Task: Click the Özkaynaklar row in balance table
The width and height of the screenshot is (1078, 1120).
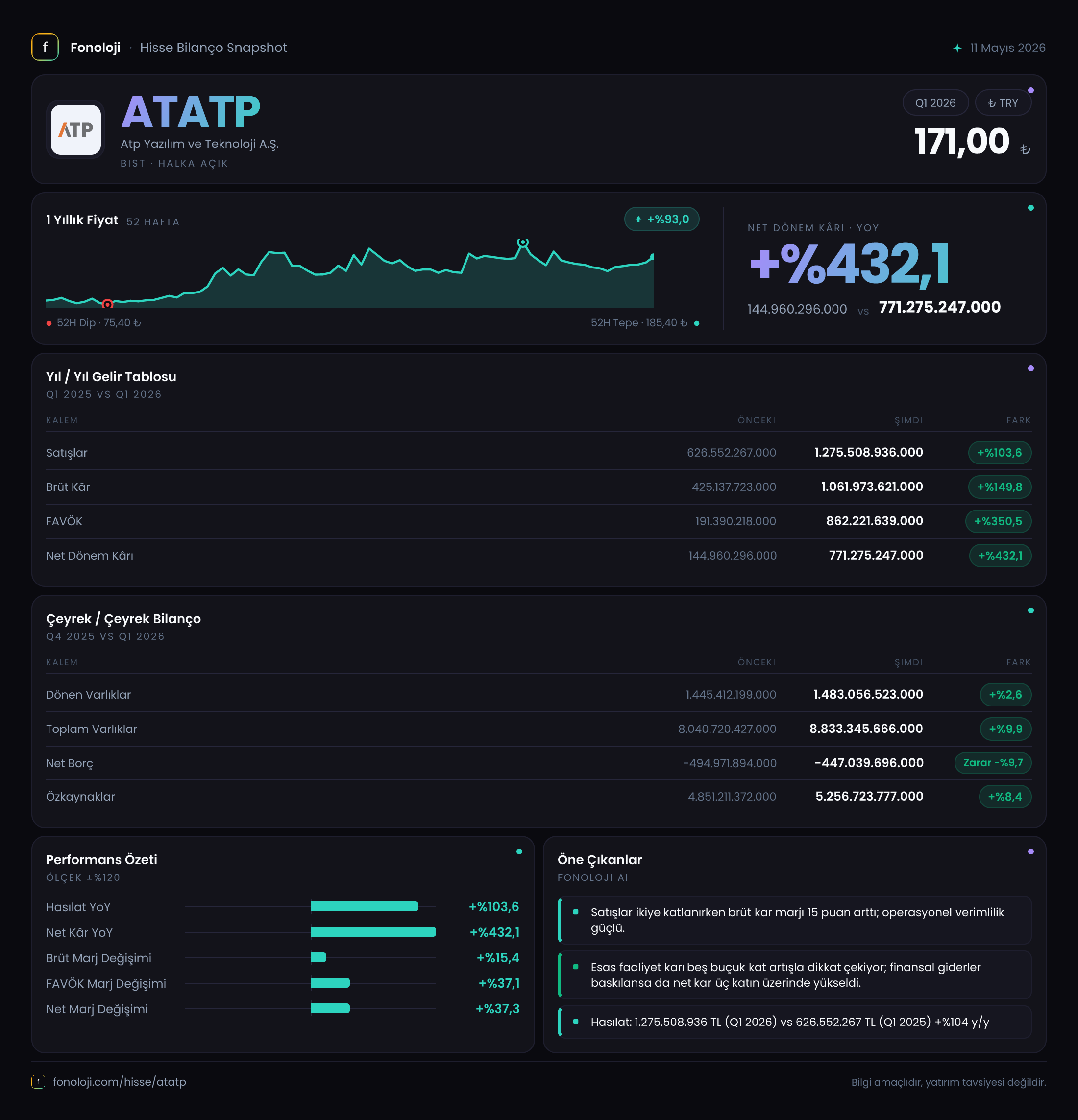Action: [539, 797]
